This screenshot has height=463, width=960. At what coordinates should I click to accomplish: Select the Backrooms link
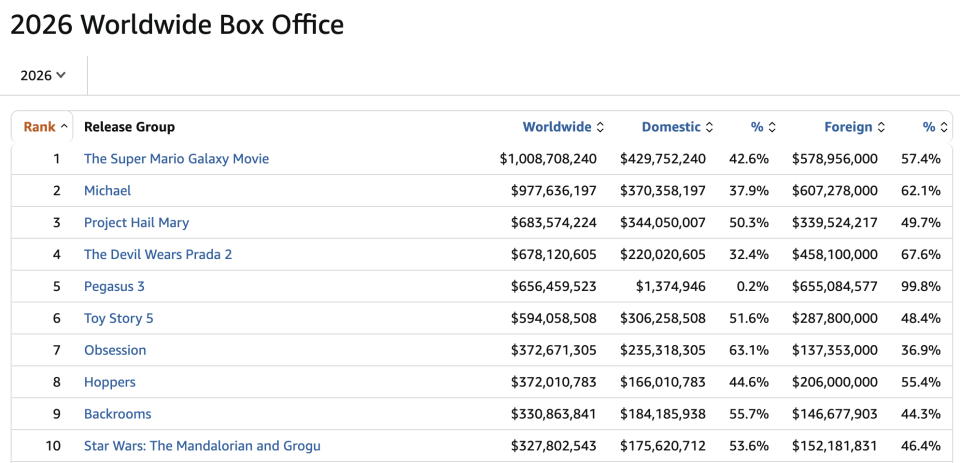point(118,414)
